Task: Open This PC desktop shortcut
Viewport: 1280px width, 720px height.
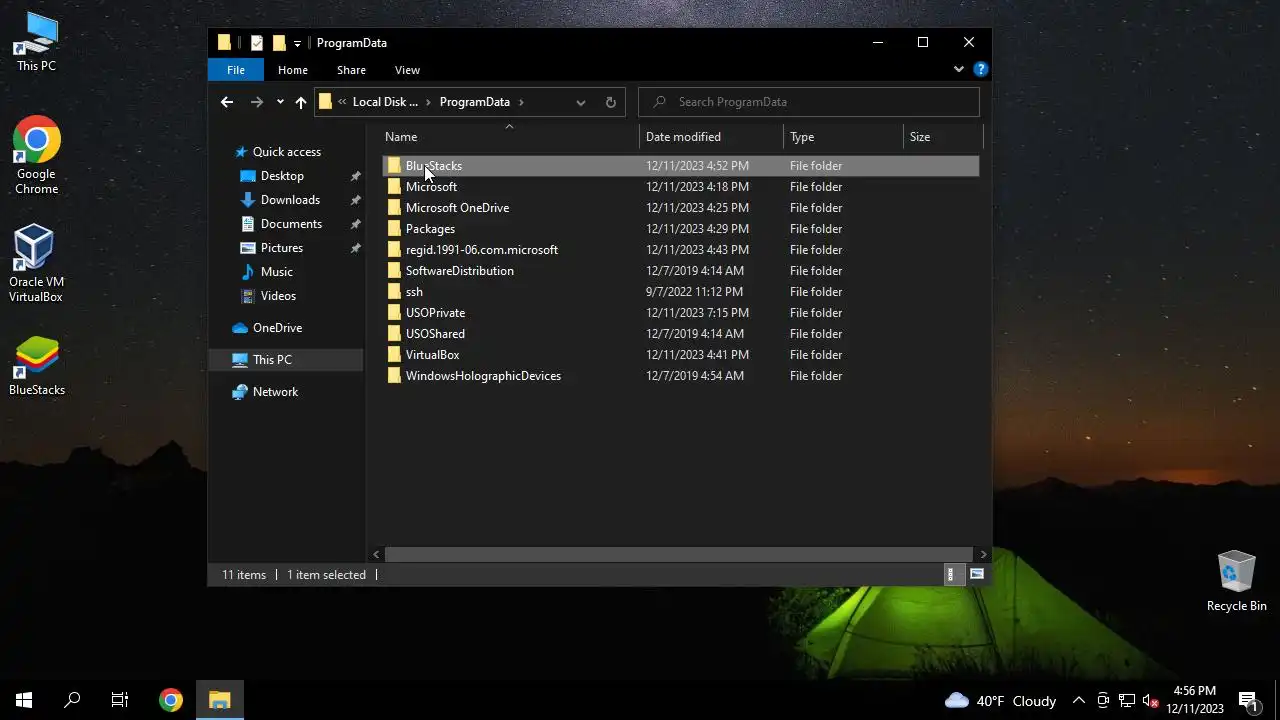Action: [x=37, y=42]
